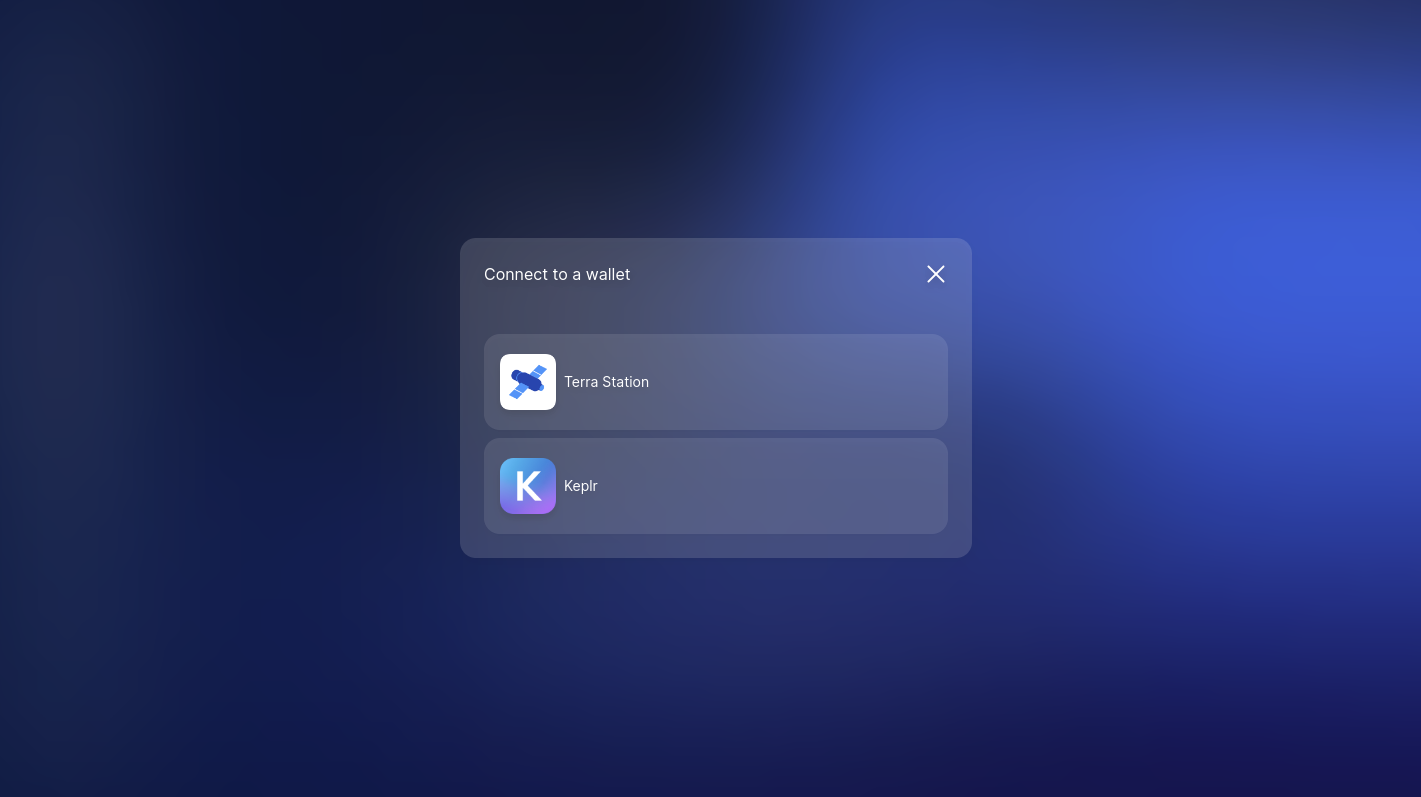1421x797 pixels.
Task: Choose the second wallet in the list
Action: [x=715, y=486]
